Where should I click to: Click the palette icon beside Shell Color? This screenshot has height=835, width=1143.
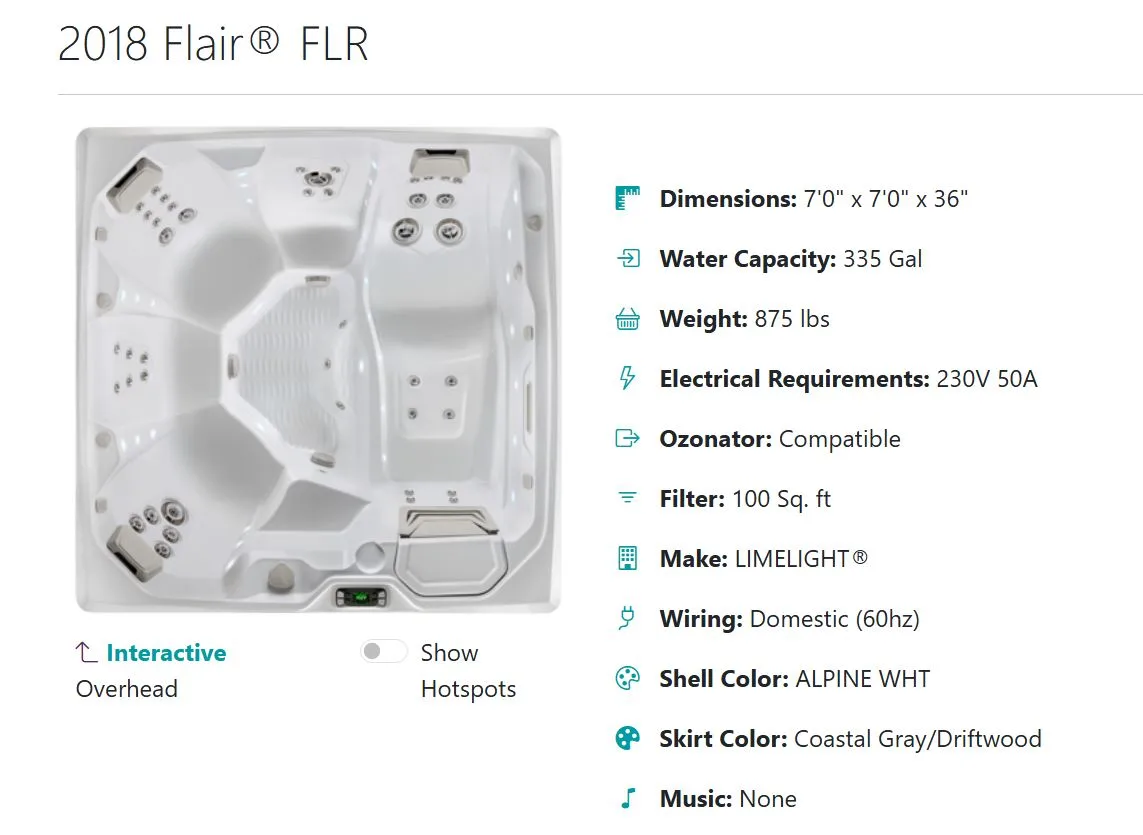(628, 678)
